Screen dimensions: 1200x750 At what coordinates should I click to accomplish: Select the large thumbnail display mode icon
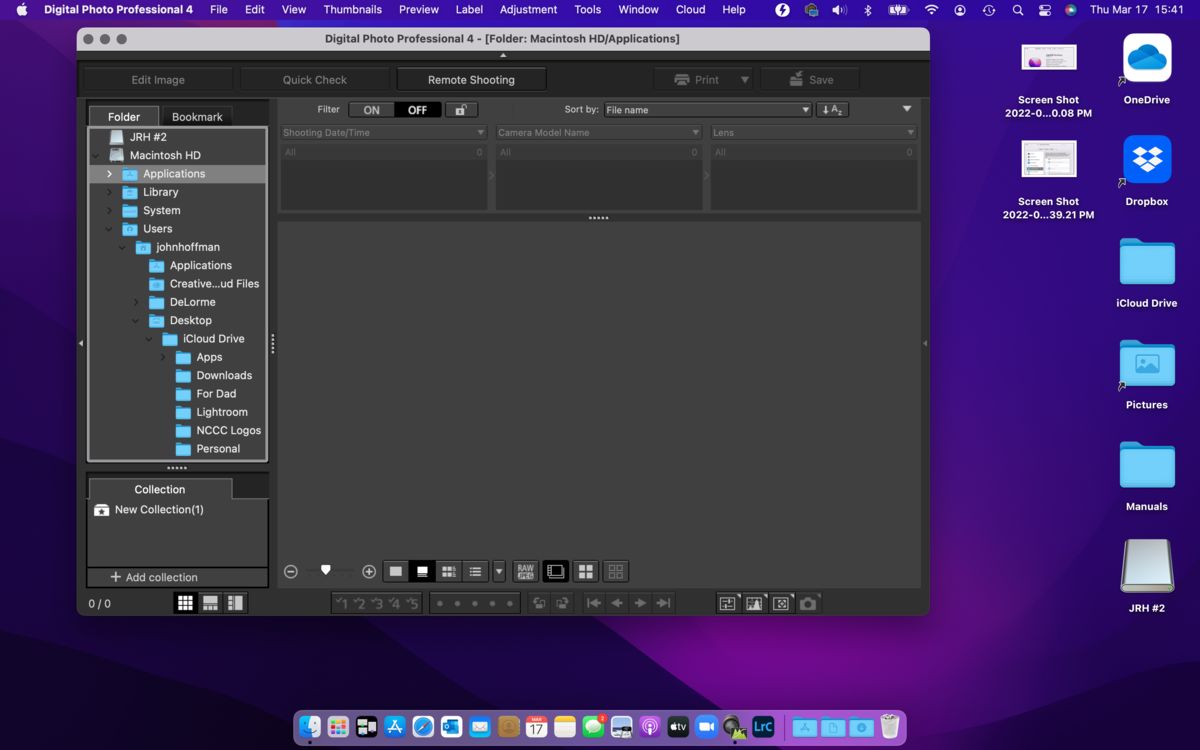click(x=396, y=572)
